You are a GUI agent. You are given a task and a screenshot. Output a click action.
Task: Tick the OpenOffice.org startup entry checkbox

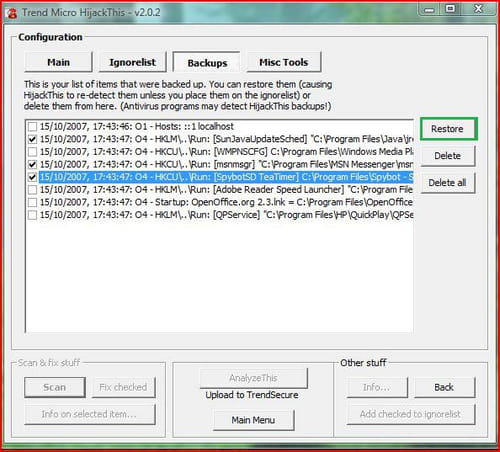pyautogui.click(x=32, y=203)
